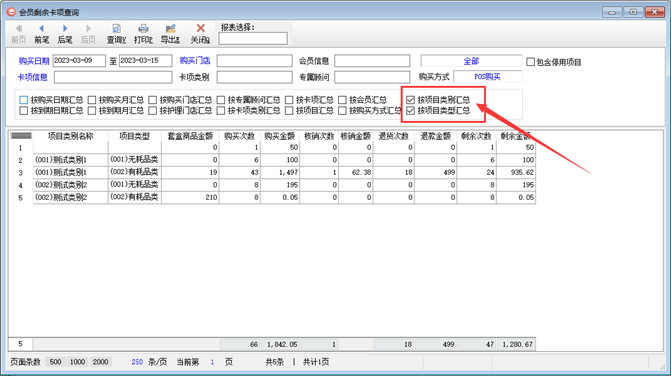This screenshot has width=671, height=376.
Task: Click the current page number 1
Action: pos(212,362)
